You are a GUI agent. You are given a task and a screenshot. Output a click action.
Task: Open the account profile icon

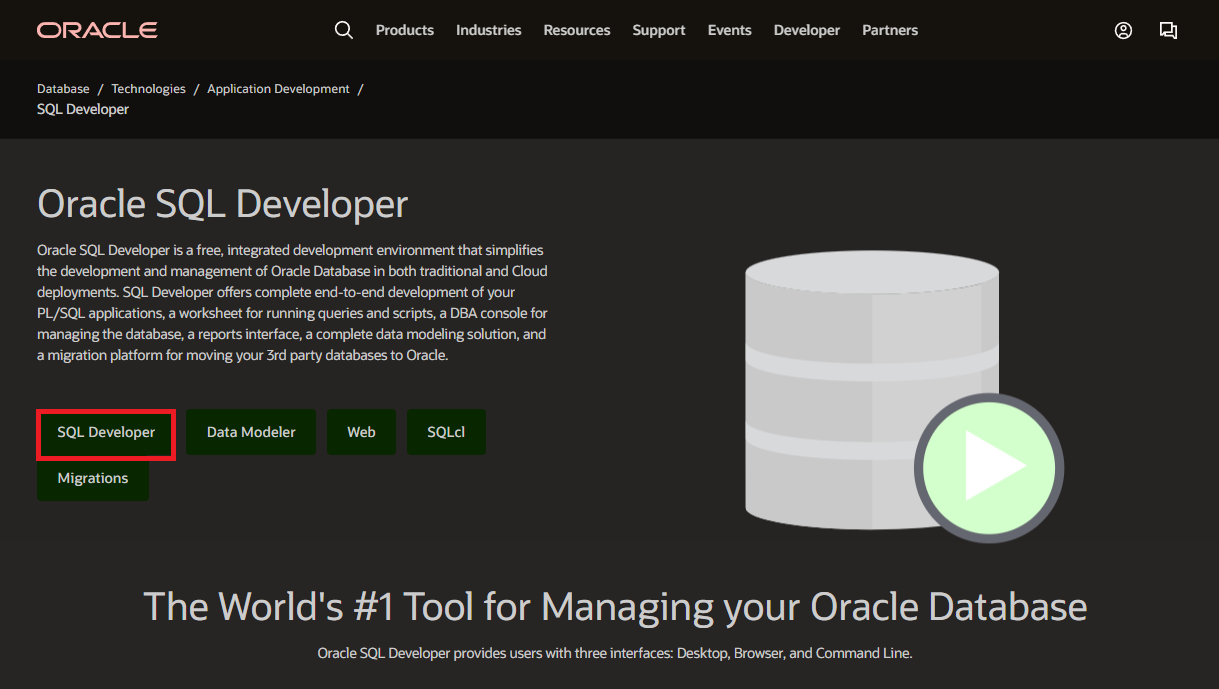(1123, 30)
